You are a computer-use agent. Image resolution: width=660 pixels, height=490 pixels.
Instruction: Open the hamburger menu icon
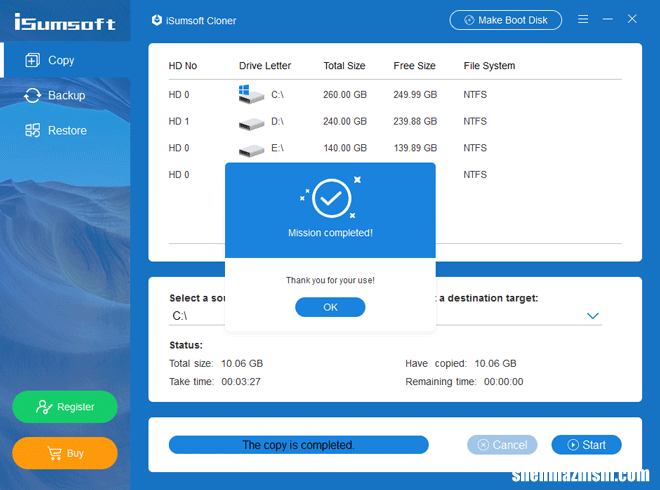coord(583,20)
